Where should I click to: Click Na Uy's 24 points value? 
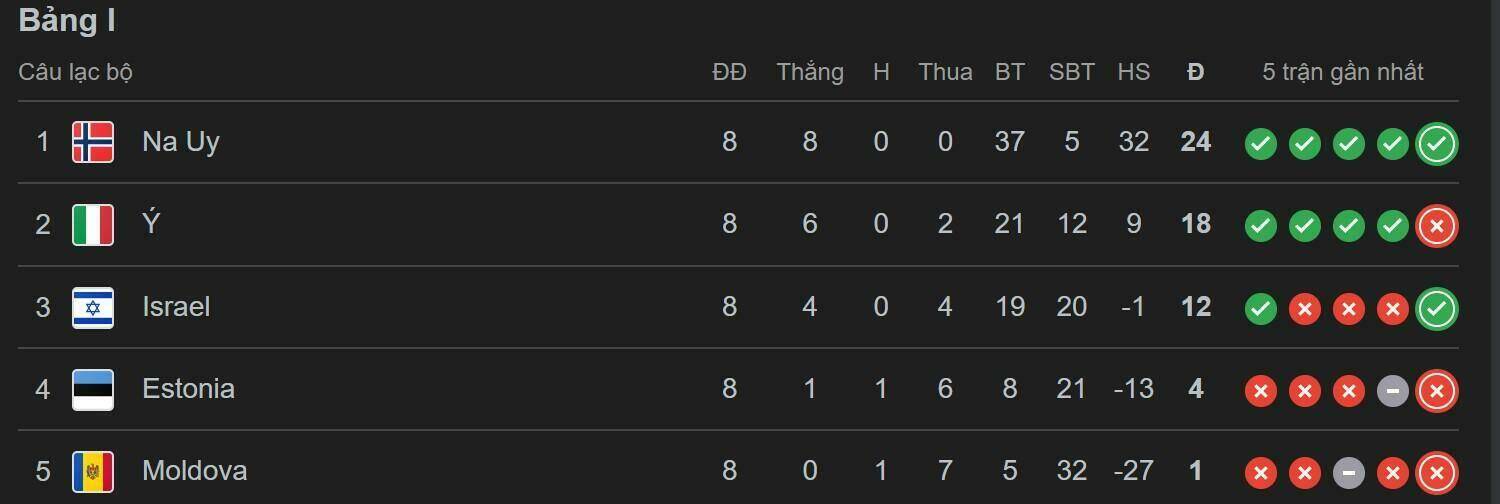[x=1195, y=142]
